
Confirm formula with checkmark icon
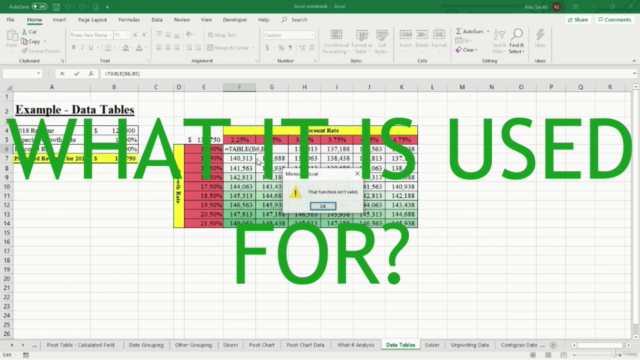pyautogui.click(x=77, y=73)
